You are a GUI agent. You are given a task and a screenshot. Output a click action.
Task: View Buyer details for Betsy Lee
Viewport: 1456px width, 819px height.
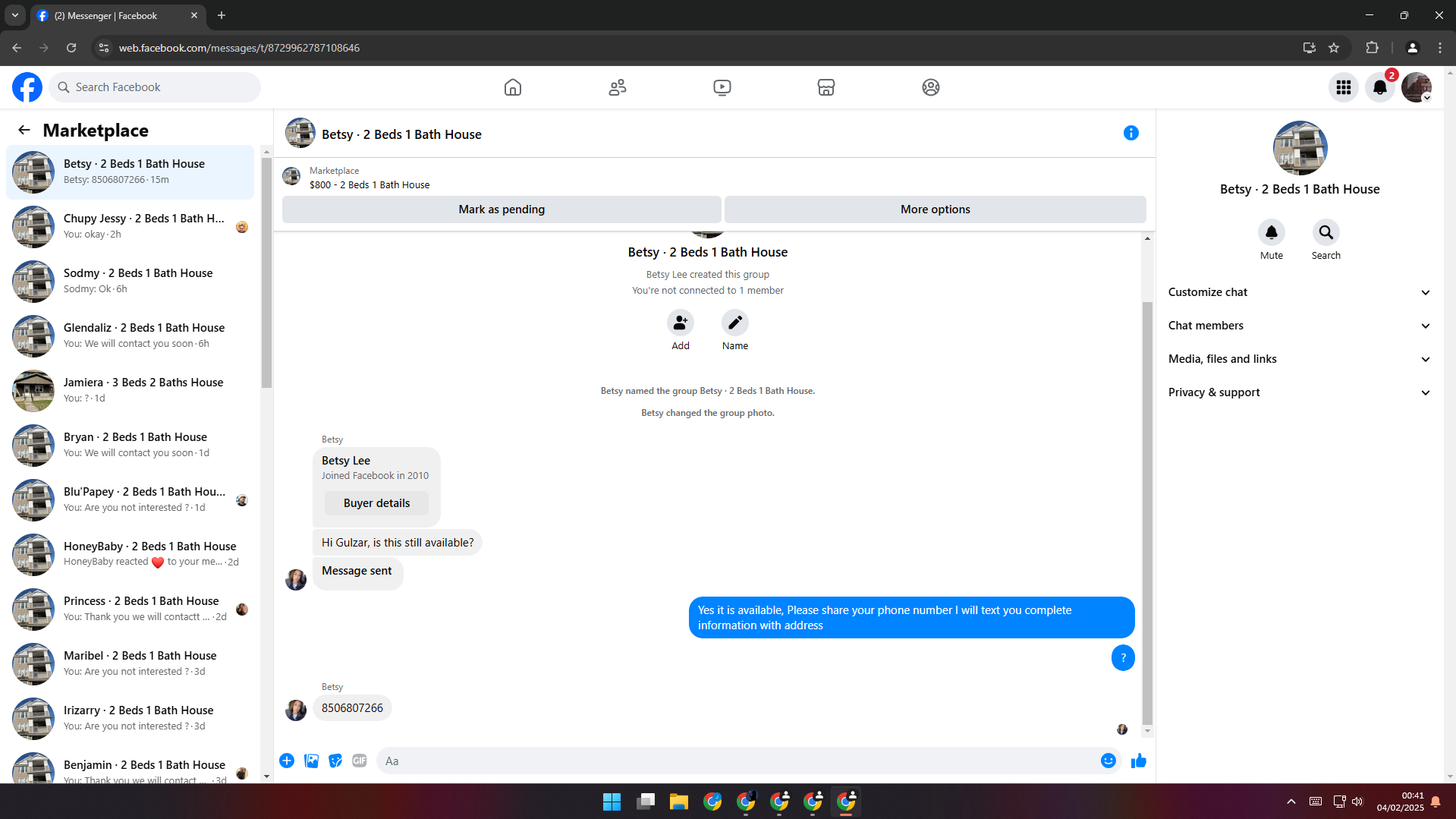(x=376, y=503)
